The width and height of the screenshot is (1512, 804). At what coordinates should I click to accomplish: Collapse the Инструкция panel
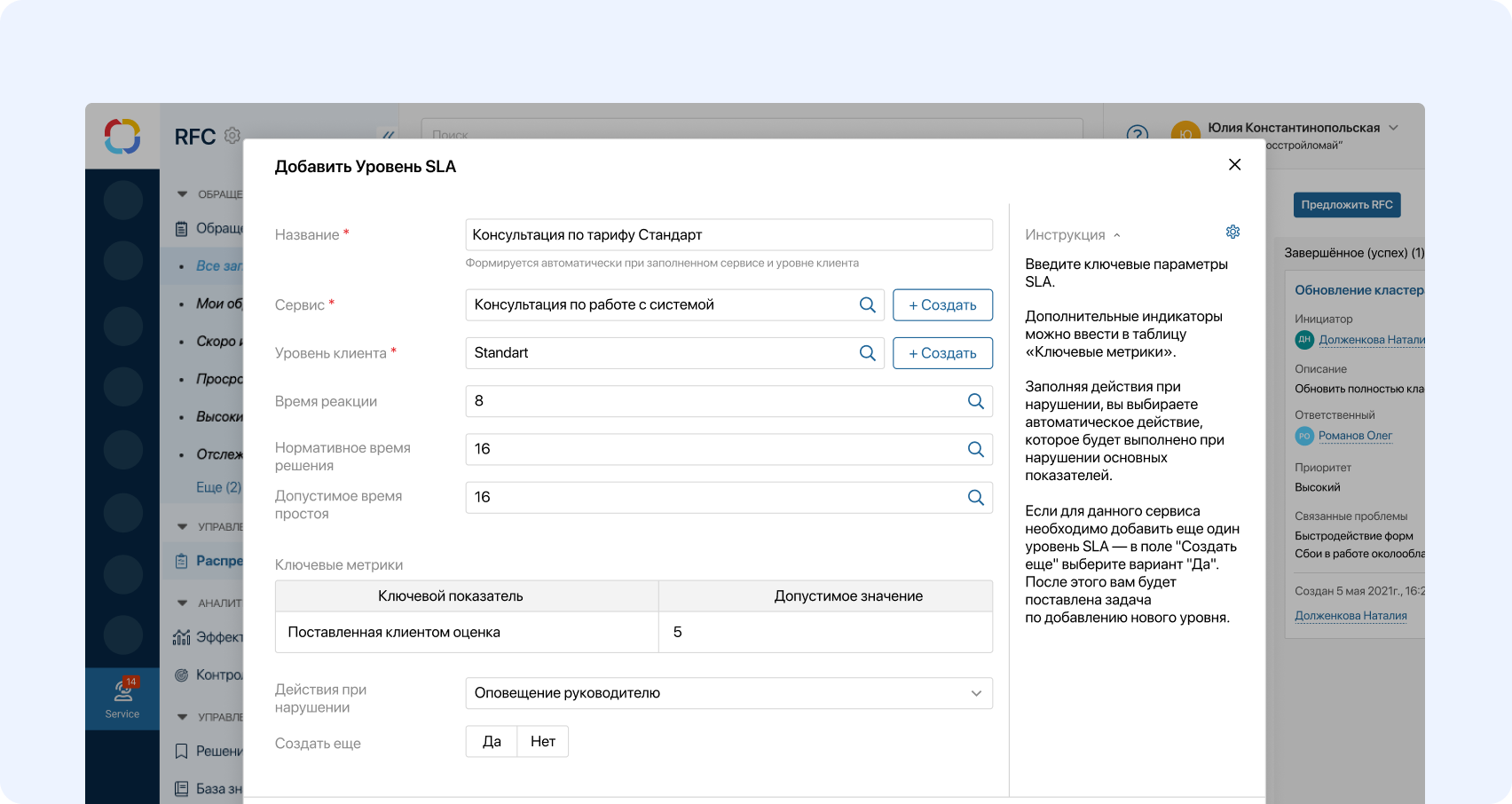(1116, 233)
